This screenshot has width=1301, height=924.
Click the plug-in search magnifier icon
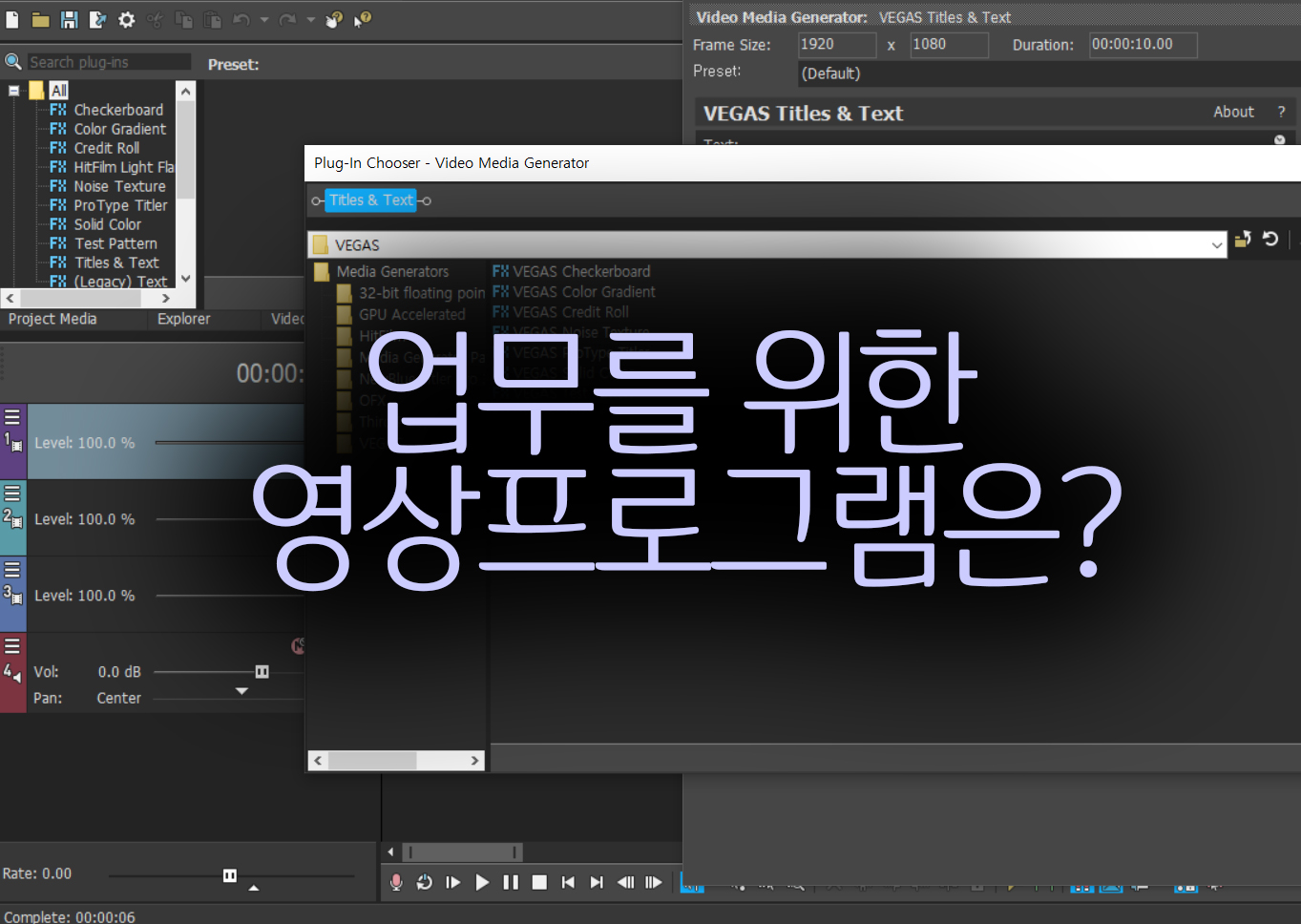point(13,62)
